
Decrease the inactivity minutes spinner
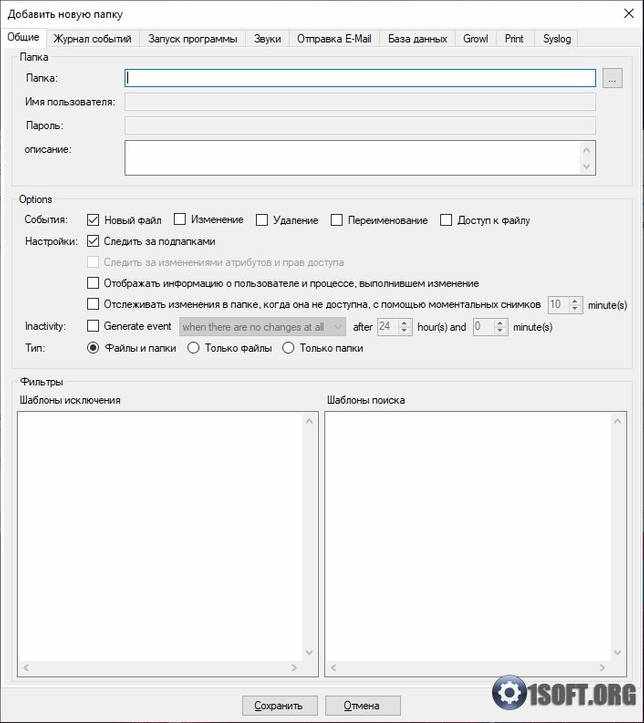tap(500, 331)
